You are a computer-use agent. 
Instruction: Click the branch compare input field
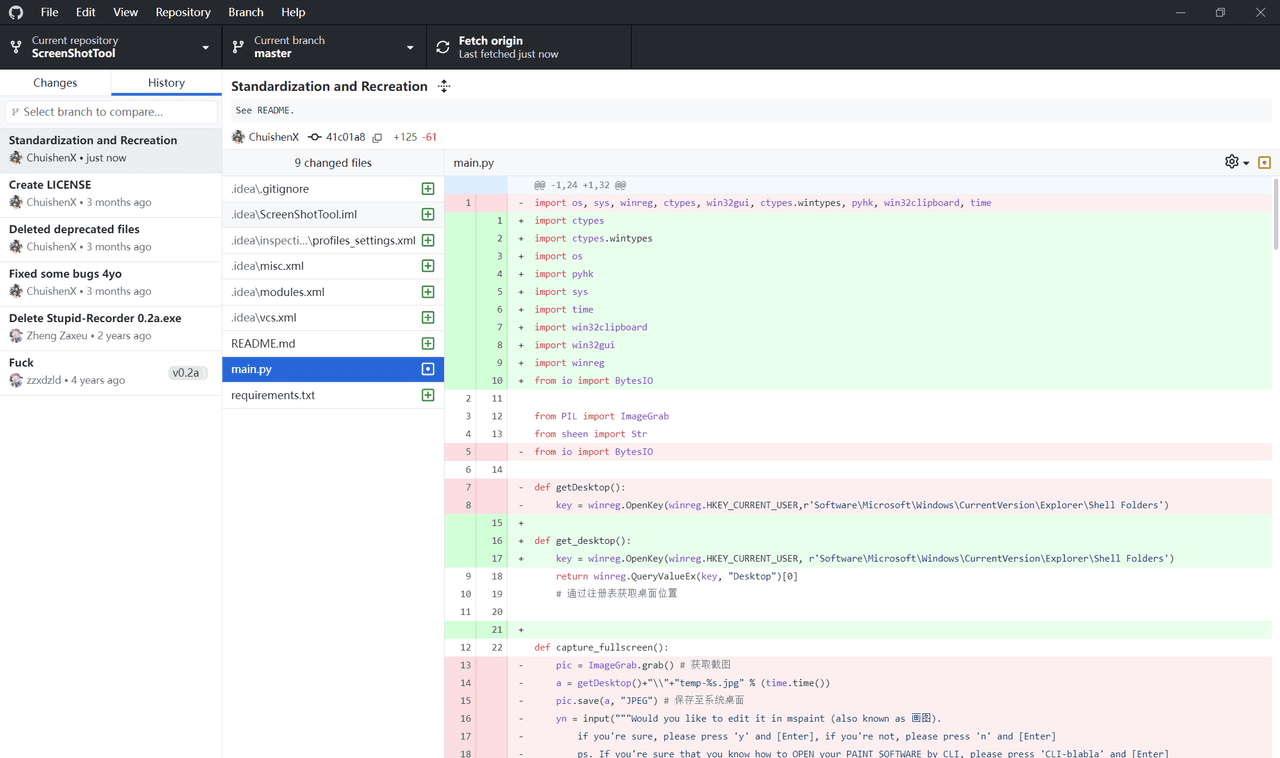[112, 112]
